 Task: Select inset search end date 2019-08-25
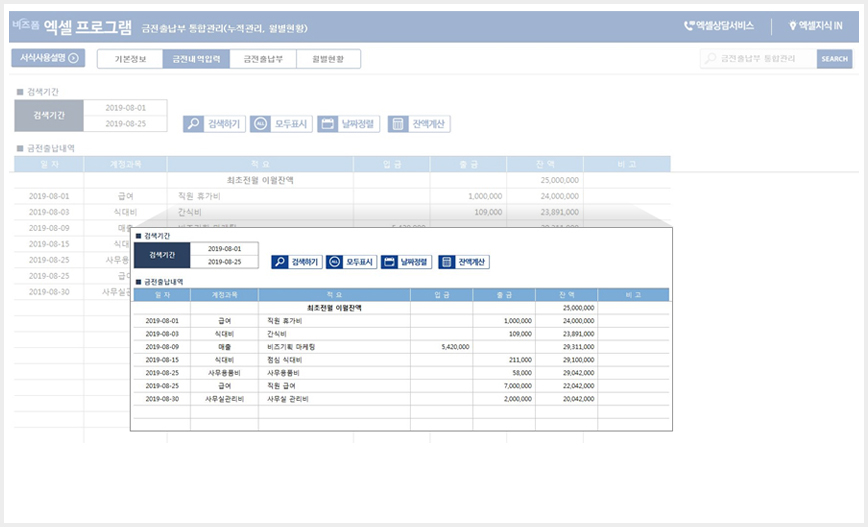click(224, 262)
